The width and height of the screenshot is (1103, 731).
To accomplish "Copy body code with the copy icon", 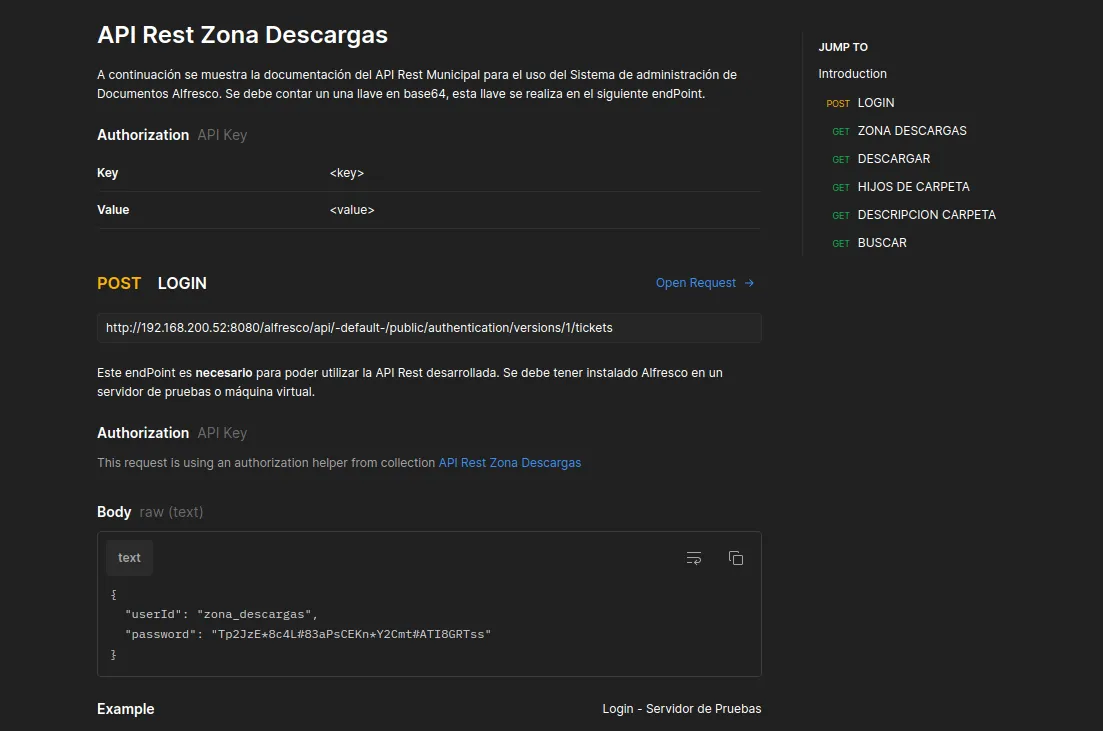I will [736, 558].
